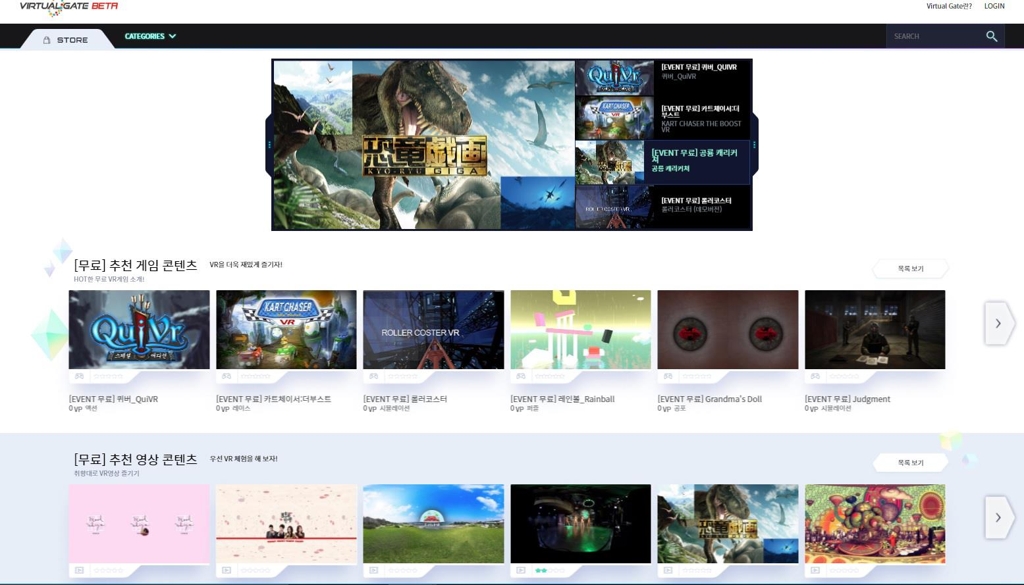The width and height of the screenshot is (1024, 585).
Task: Select the STORE tab
Action: [66, 40]
